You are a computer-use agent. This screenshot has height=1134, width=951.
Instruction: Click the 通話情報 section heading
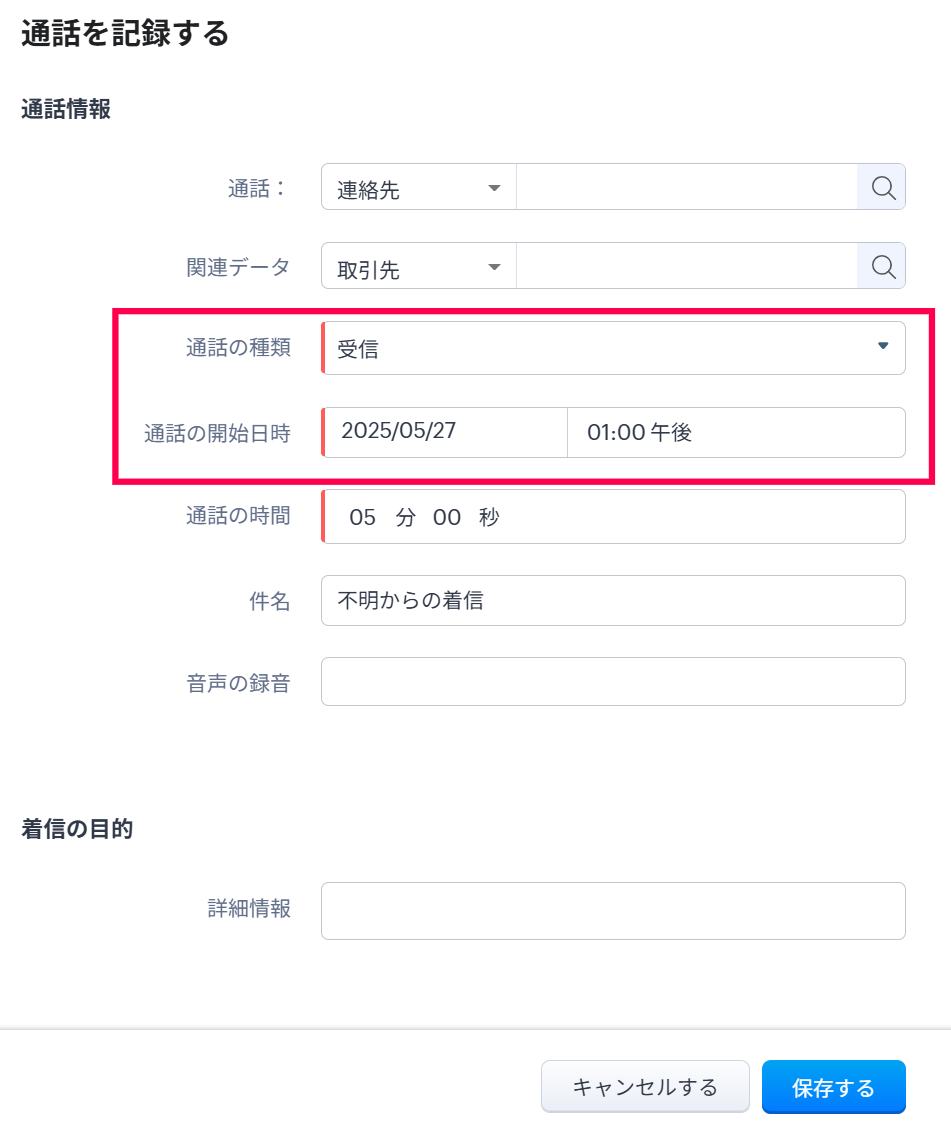point(66,109)
